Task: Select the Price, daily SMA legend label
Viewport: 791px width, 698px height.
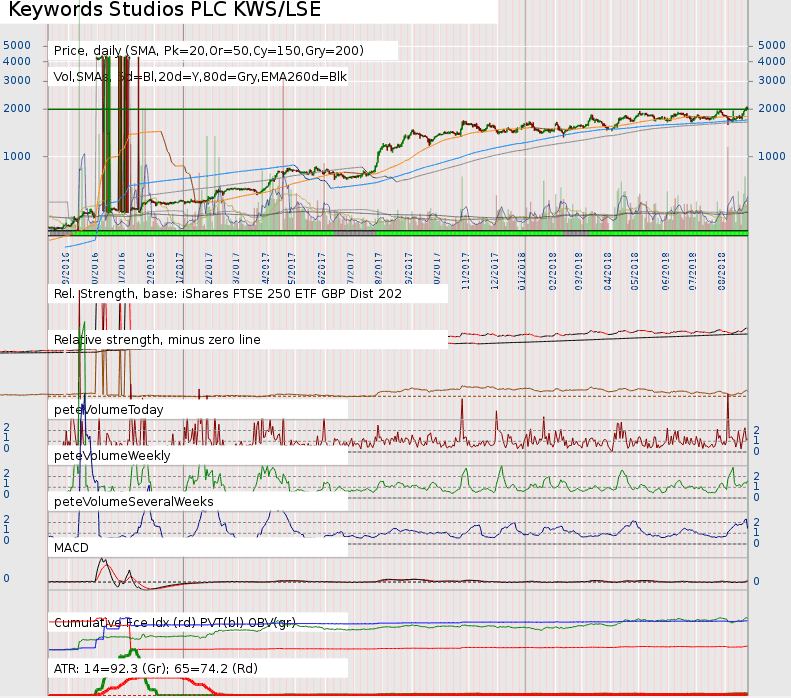Action: click(x=209, y=51)
